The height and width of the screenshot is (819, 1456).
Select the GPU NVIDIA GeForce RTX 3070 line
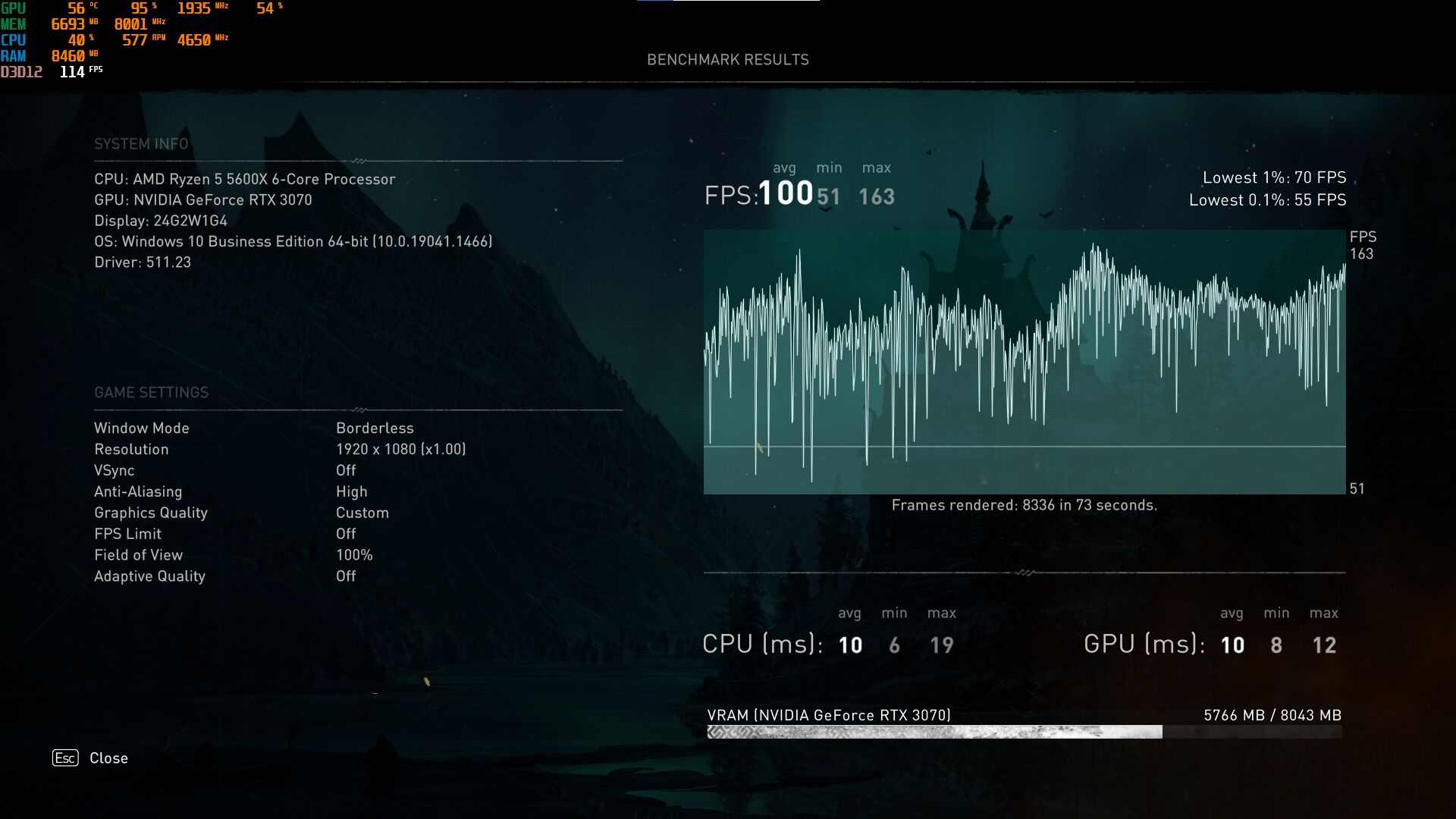tap(203, 199)
